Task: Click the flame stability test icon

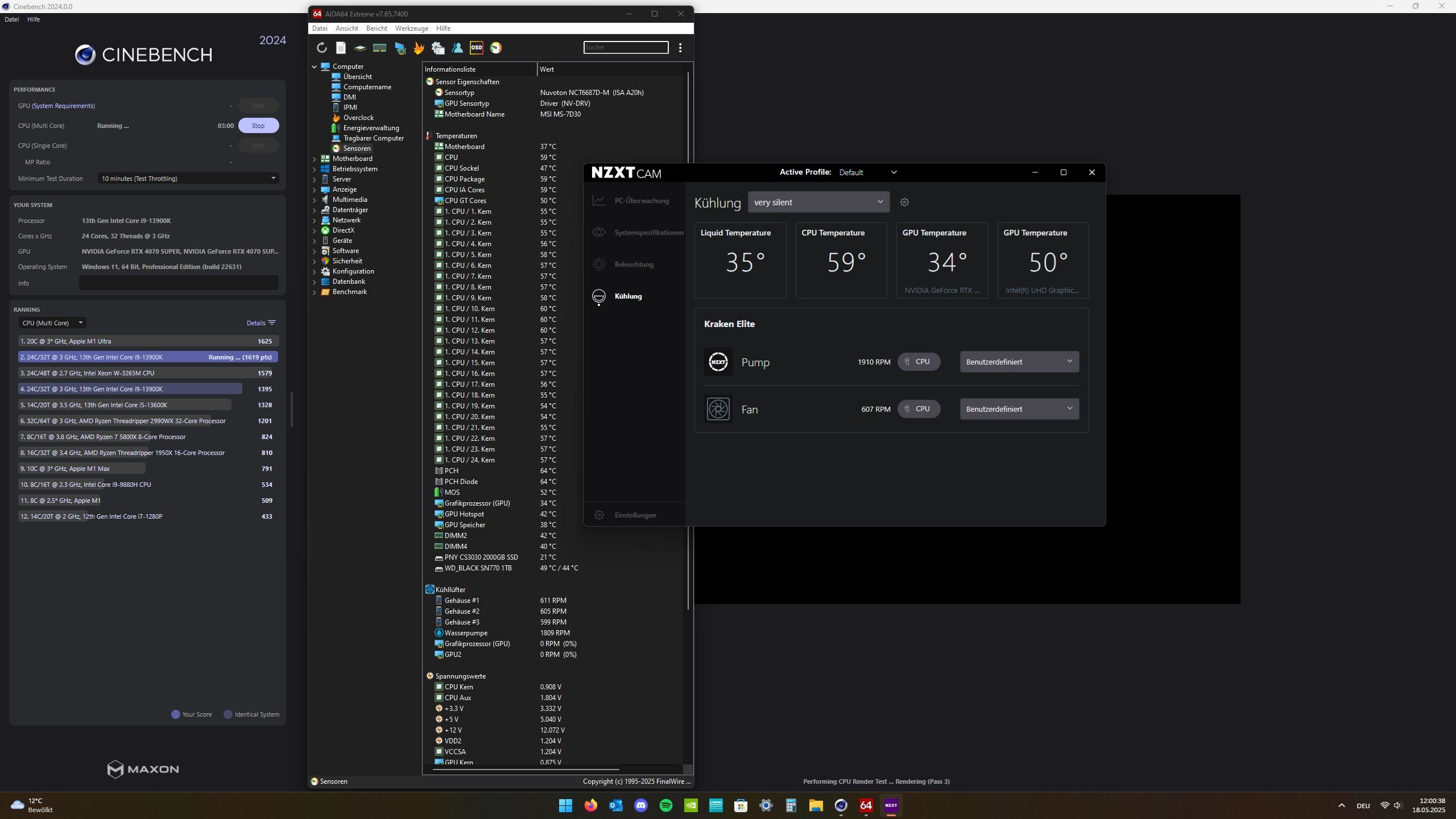Action: tap(419, 48)
